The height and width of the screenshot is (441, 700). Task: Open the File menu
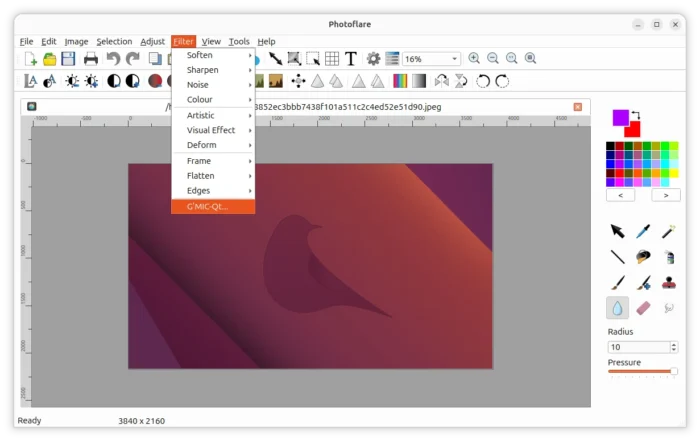point(26,41)
